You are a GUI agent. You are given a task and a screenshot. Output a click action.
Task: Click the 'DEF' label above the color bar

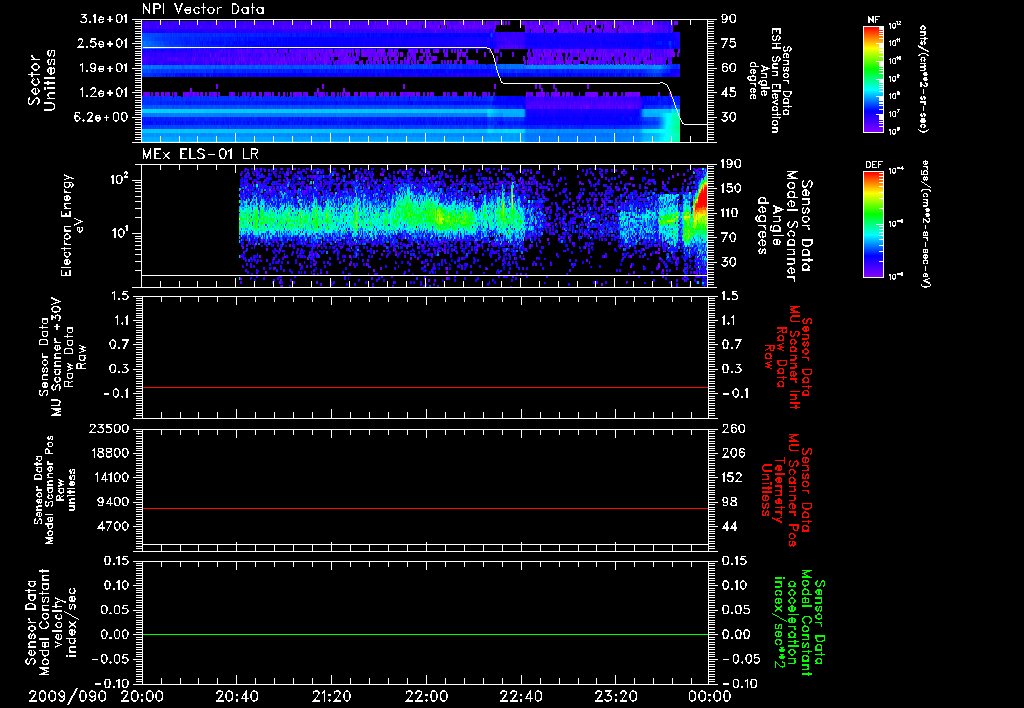pyautogui.click(x=873, y=165)
